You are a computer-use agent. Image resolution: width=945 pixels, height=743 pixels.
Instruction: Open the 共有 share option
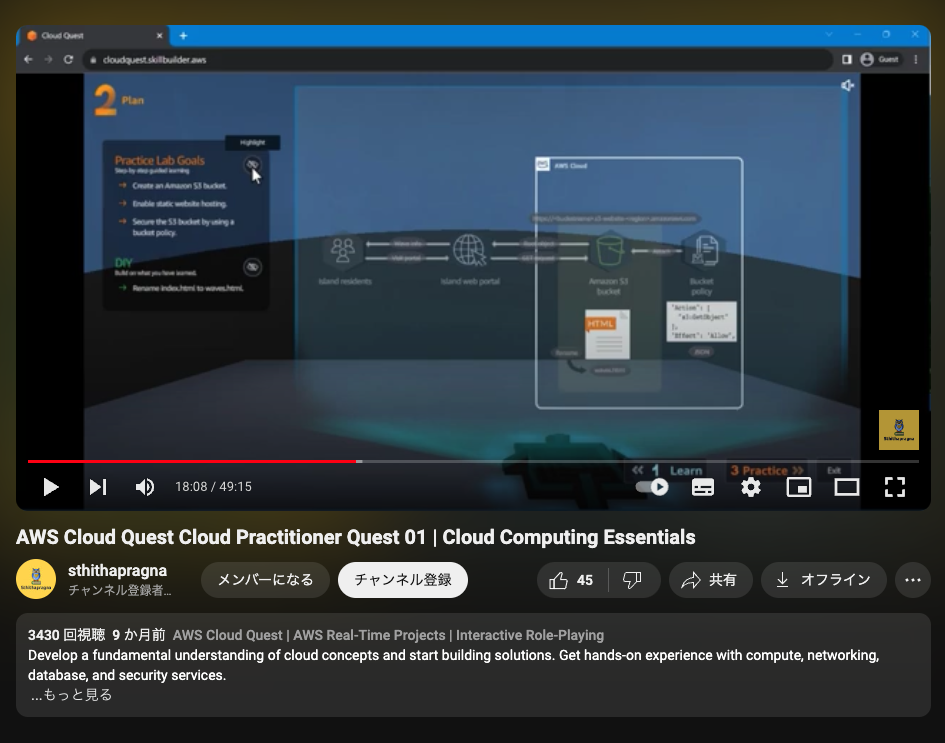point(710,580)
